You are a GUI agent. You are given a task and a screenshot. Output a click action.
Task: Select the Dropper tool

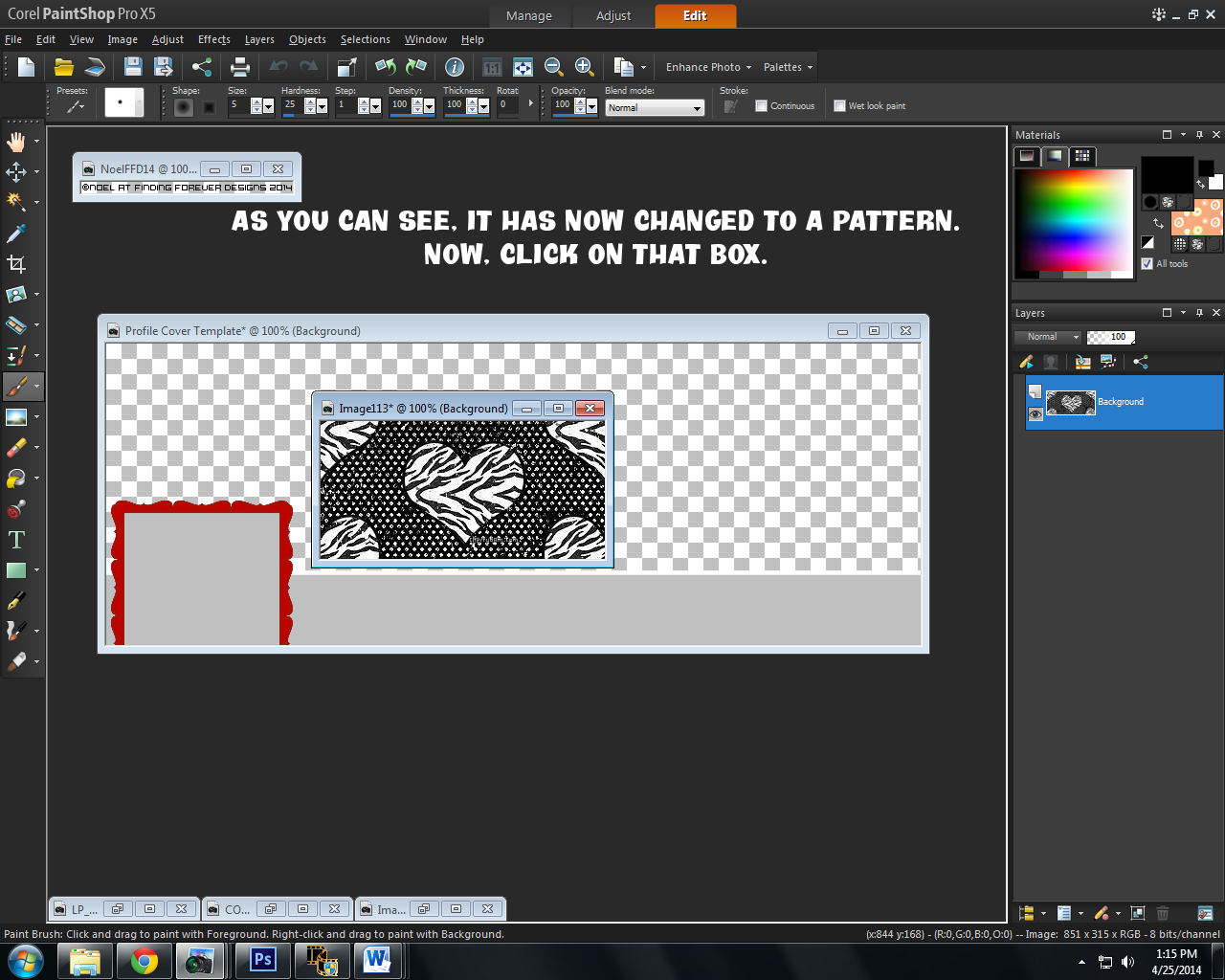click(17, 233)
